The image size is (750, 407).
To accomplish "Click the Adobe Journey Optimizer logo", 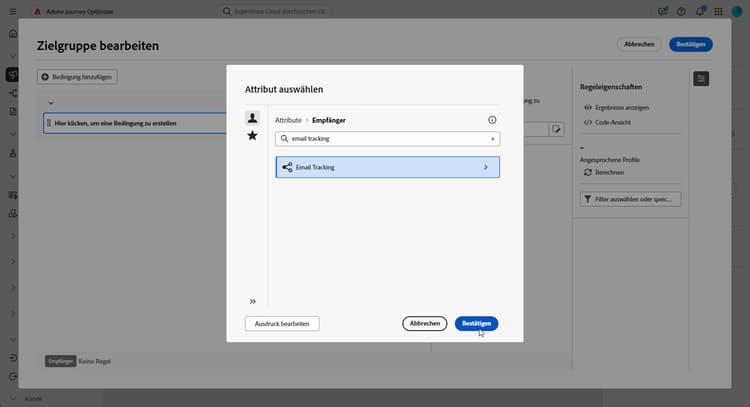I will coord(37,11).
